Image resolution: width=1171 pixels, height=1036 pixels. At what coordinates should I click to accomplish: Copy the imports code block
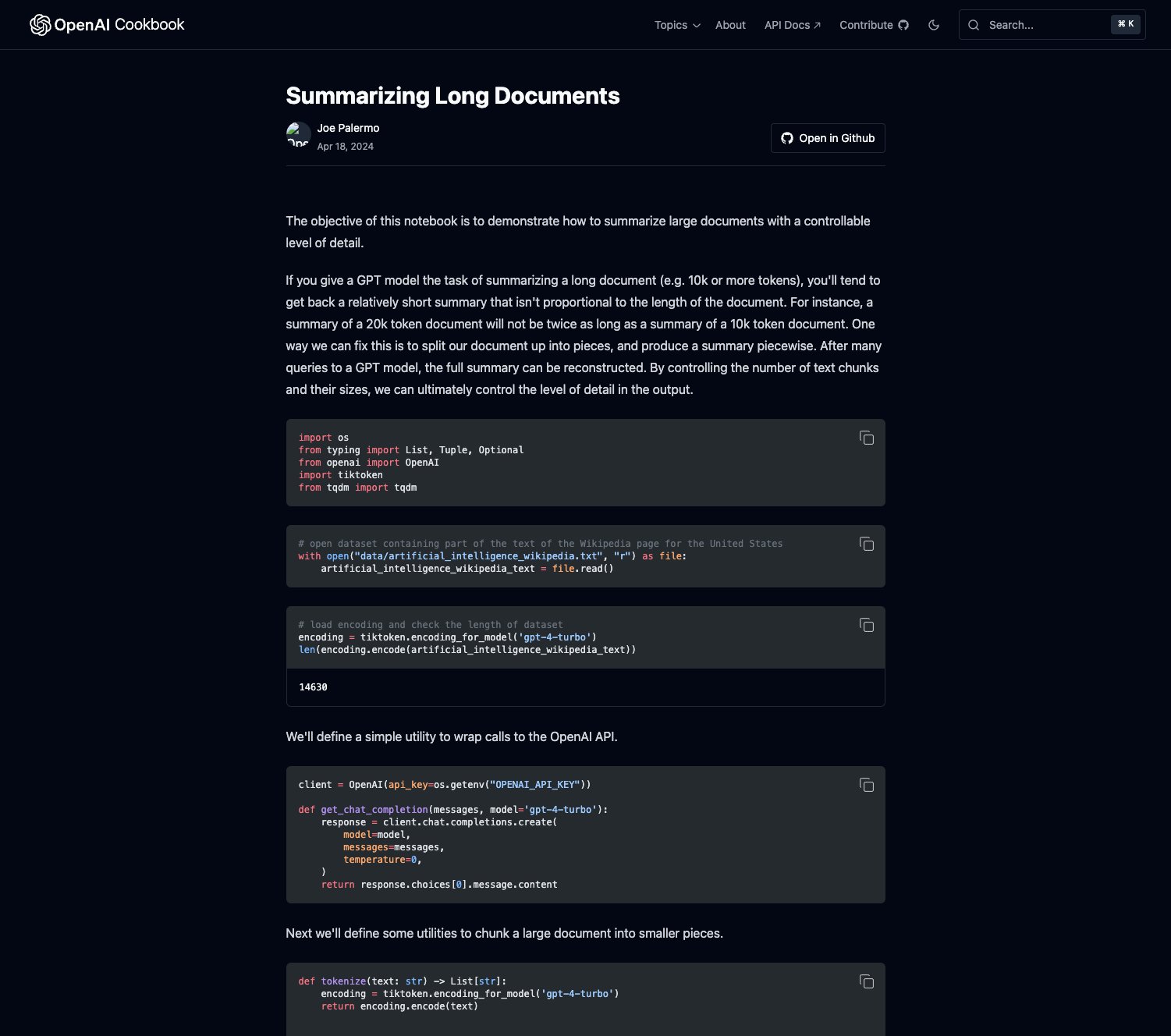[867, 438]
